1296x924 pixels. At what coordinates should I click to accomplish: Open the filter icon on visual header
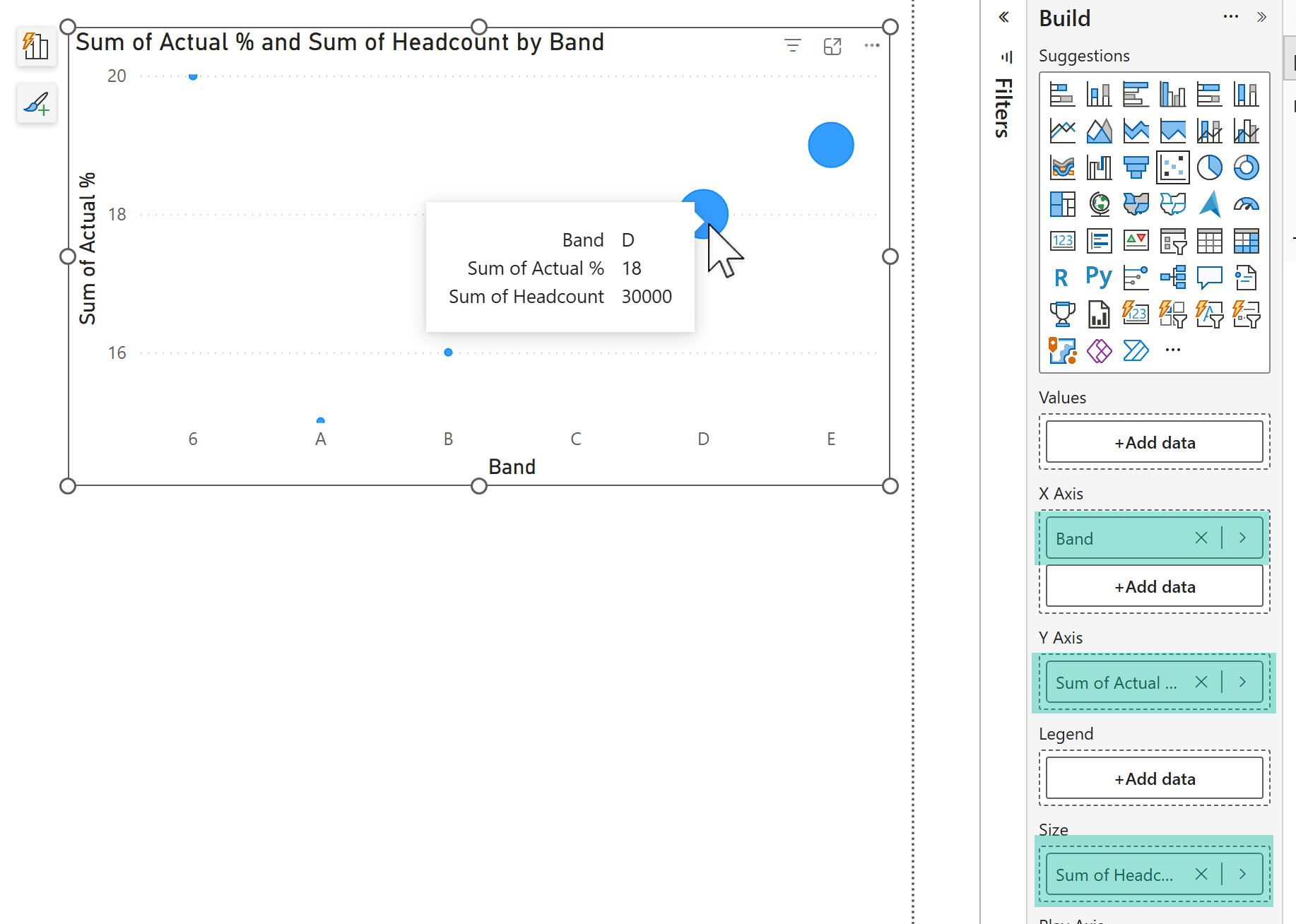pyautogui.click(x=793, y=46)
